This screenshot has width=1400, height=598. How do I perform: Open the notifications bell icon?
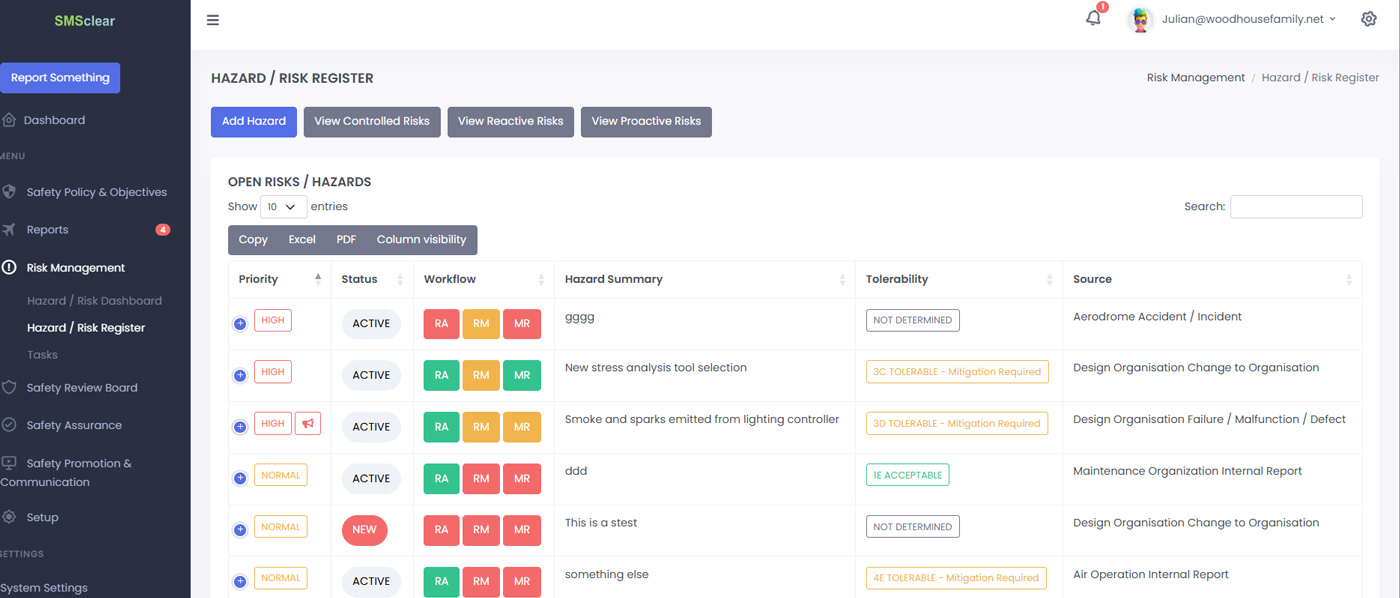click(1093, 18)
